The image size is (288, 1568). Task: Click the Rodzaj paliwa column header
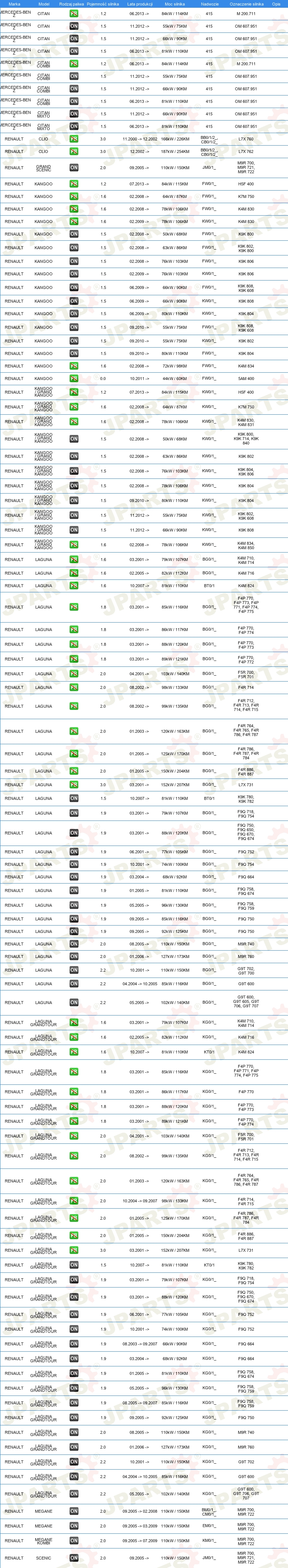click(x=72, y=4)
